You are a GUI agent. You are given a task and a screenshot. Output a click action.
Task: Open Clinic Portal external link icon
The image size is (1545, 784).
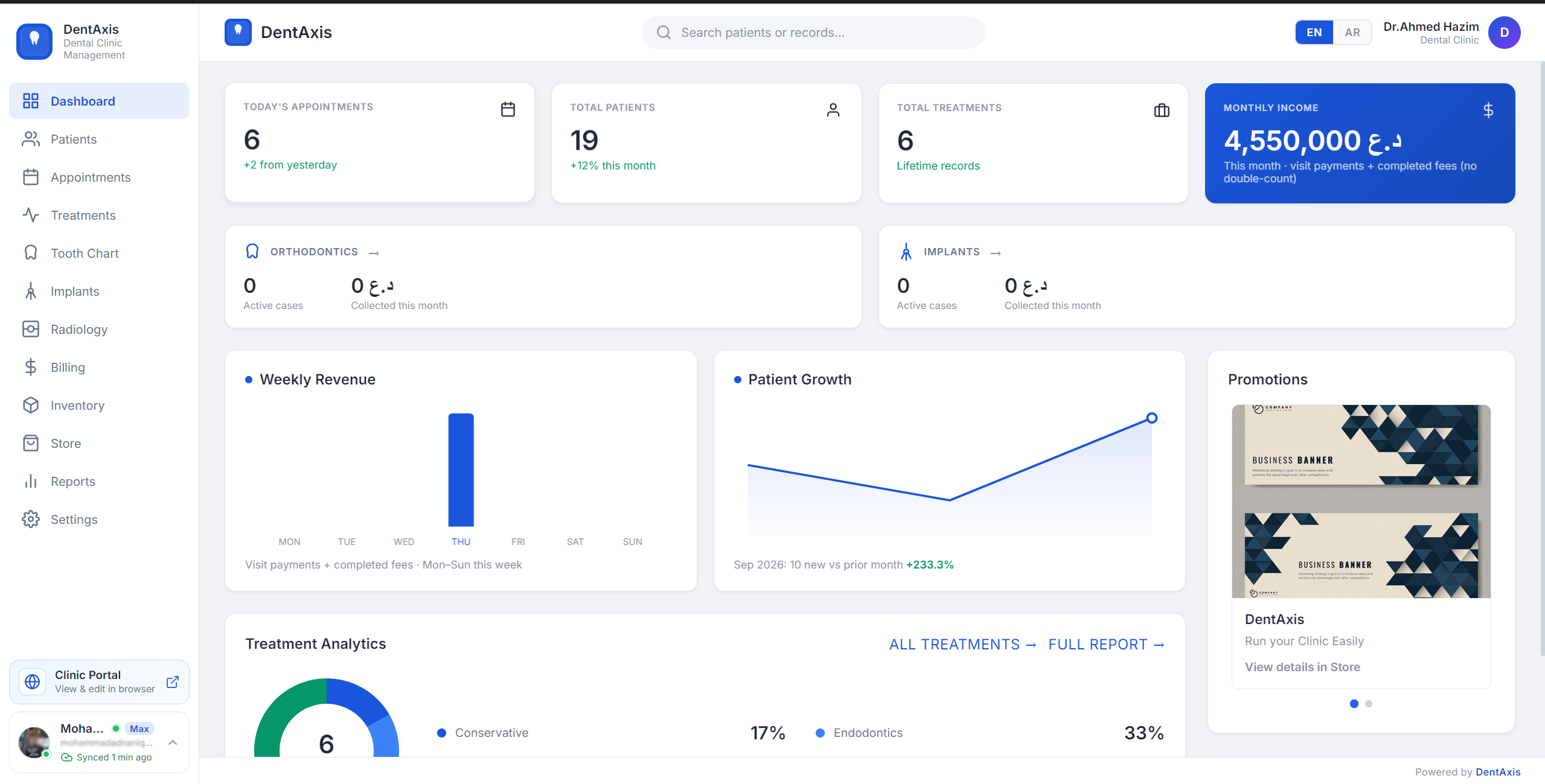pyautogui.click(x=173, y=681)
